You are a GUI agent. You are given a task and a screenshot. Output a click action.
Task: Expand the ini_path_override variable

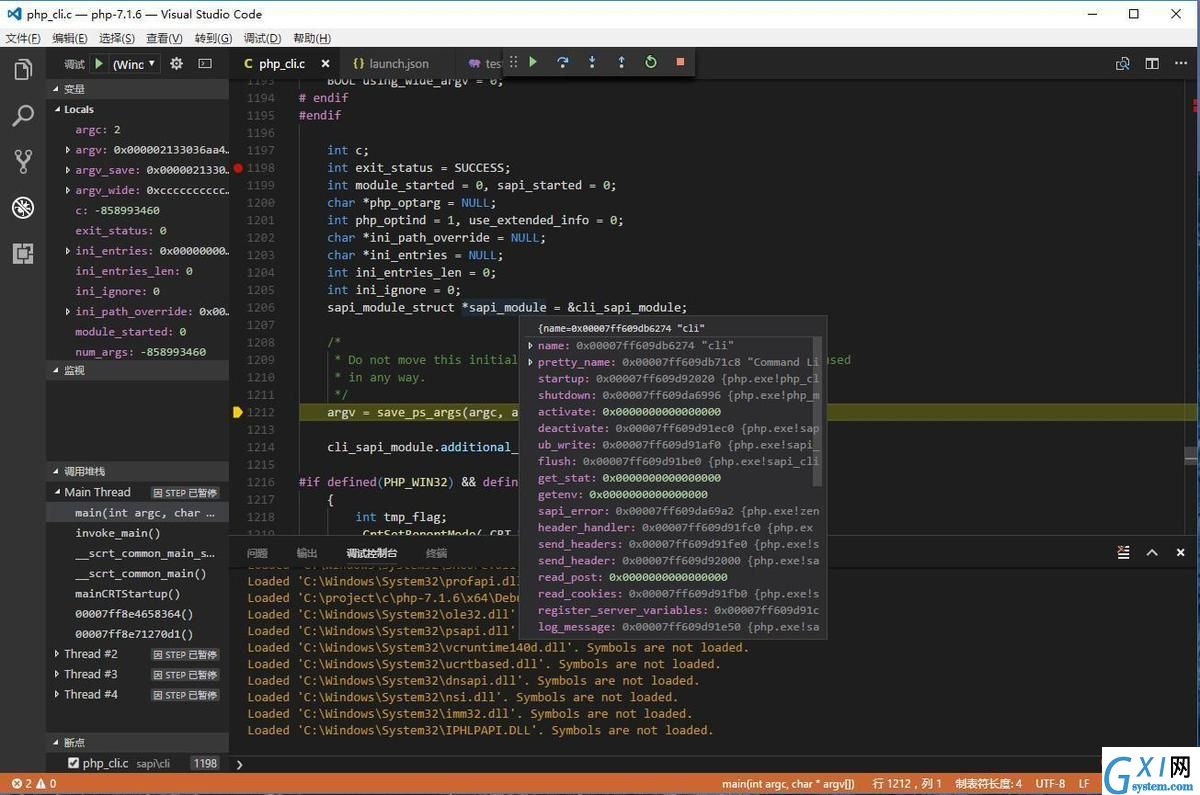pyautogui.click(x=68, y=311)
